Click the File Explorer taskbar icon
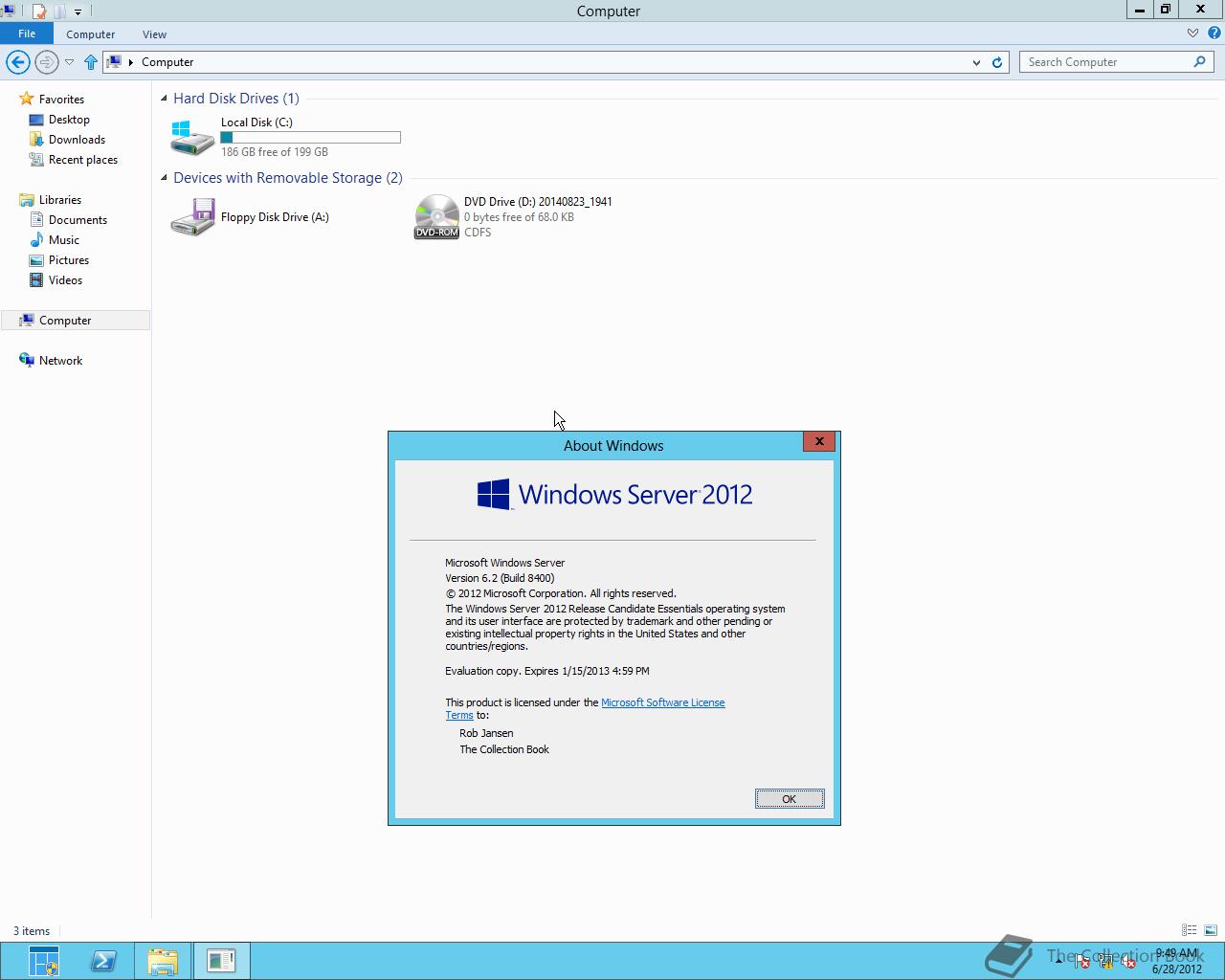The height and width of the screenshot is (980, 1225). (x=163, y=961)
